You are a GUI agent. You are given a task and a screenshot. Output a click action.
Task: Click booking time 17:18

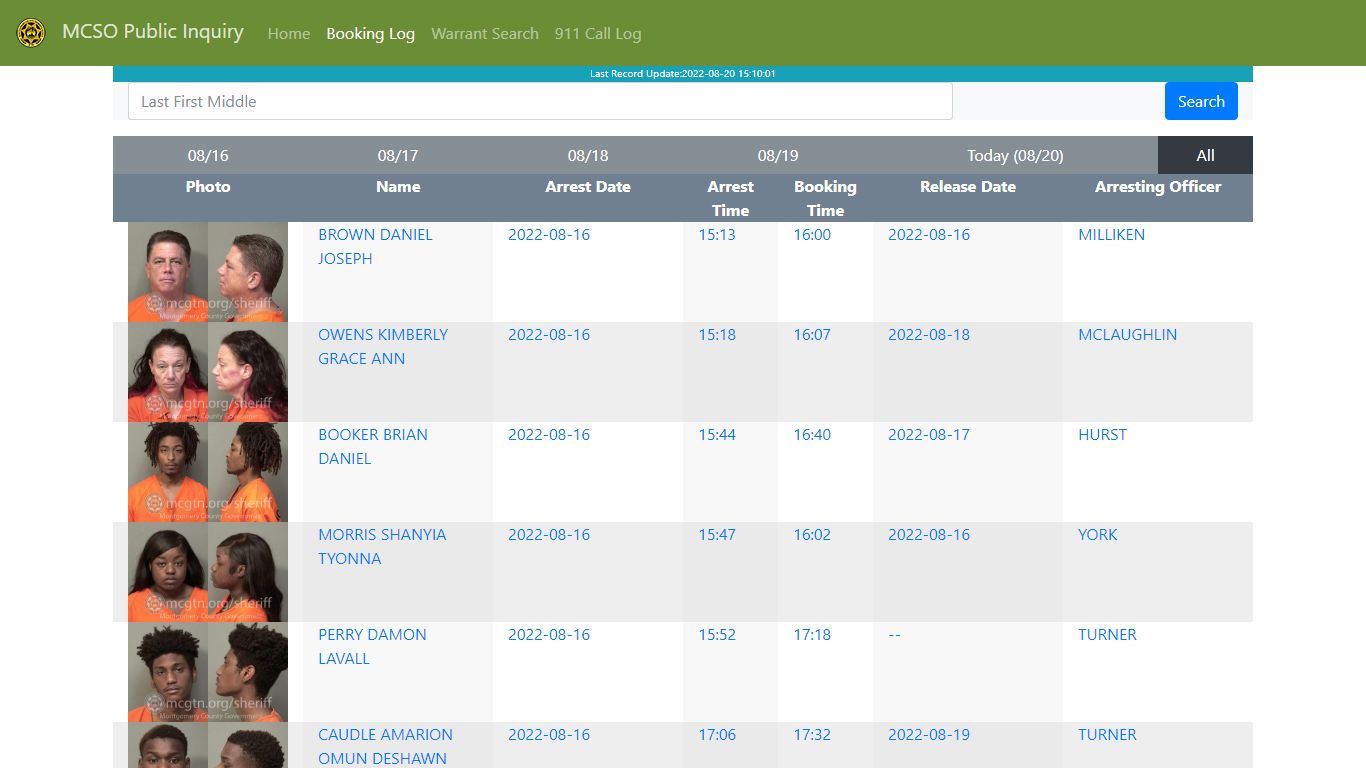point(812,634)
